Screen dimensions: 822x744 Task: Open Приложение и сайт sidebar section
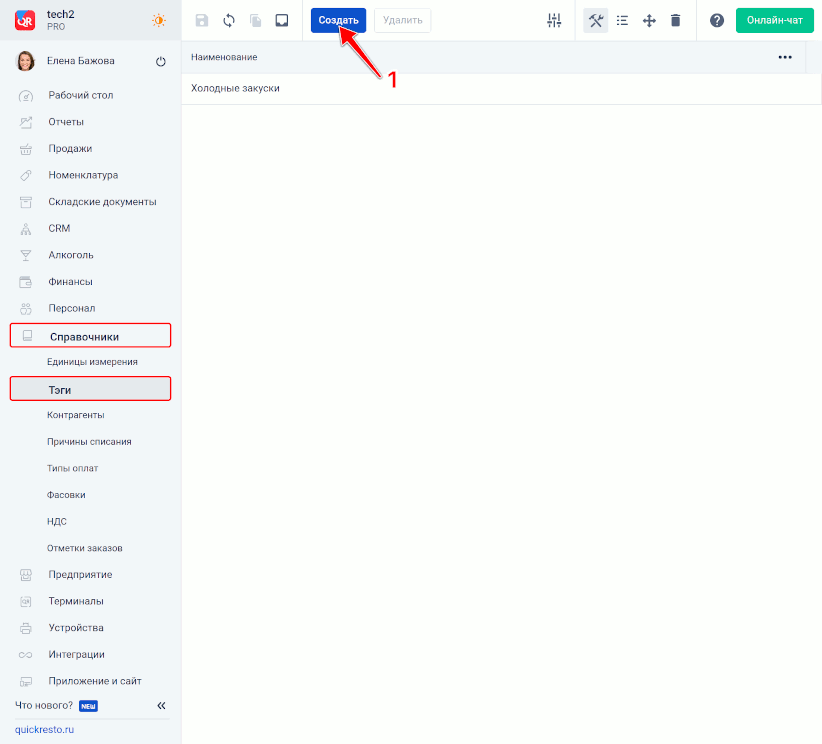point(95,681)
